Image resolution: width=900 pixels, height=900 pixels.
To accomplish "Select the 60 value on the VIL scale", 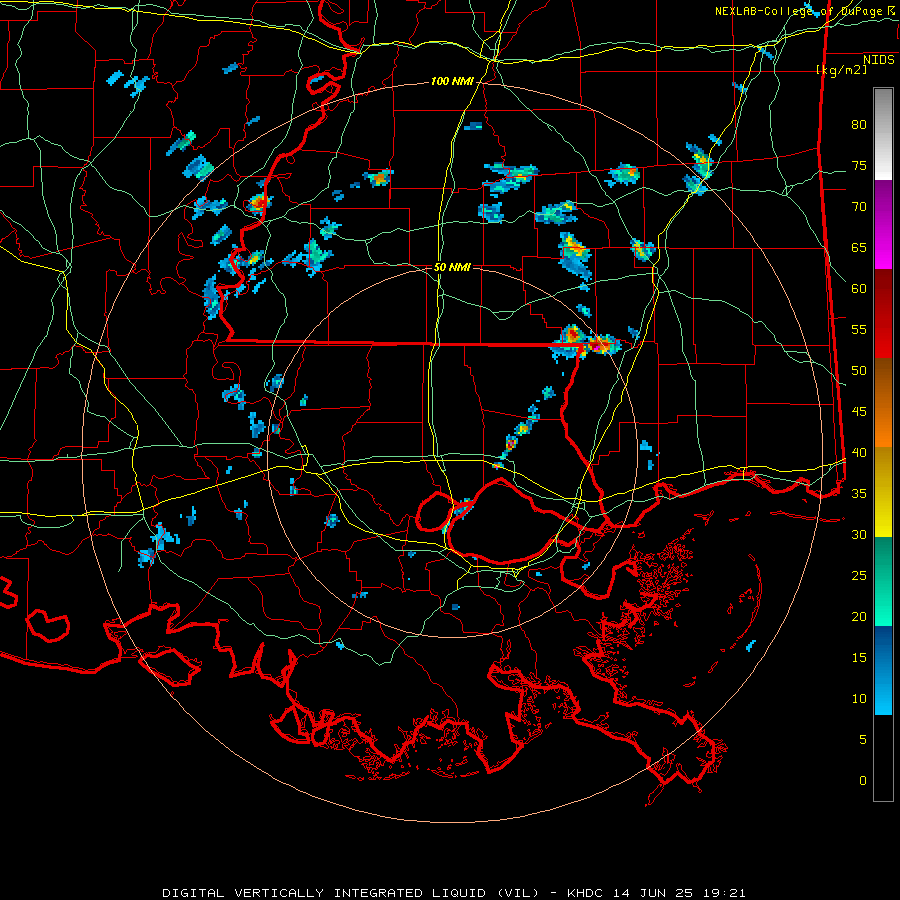I will [x=859, y=289].
